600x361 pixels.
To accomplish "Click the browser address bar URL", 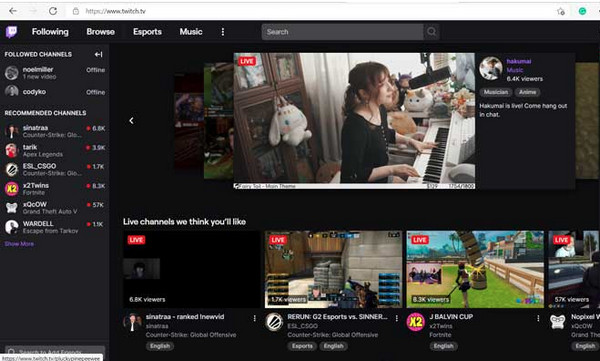I will [x=116, y=11].
